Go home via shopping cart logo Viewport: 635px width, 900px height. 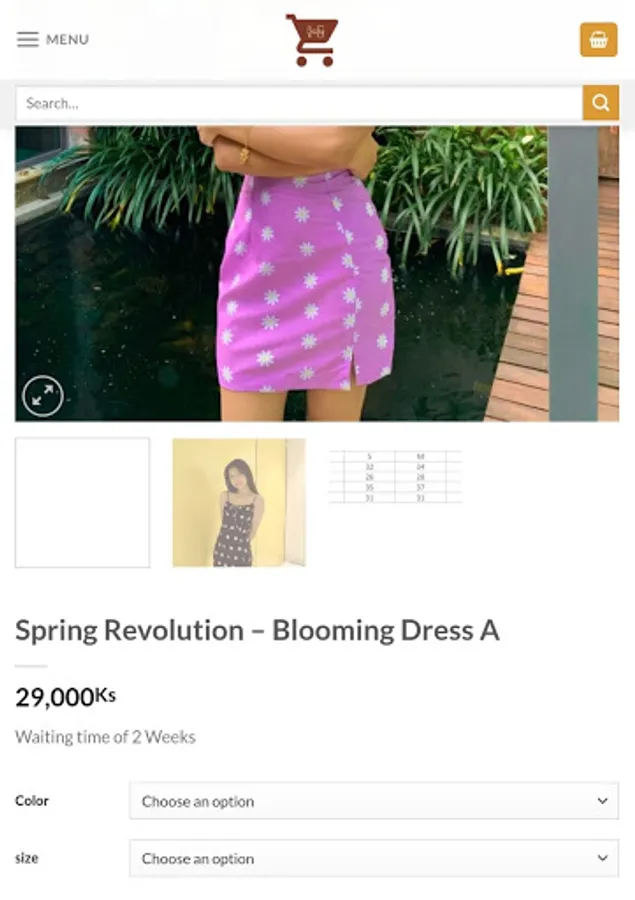(x=312, y=40)
